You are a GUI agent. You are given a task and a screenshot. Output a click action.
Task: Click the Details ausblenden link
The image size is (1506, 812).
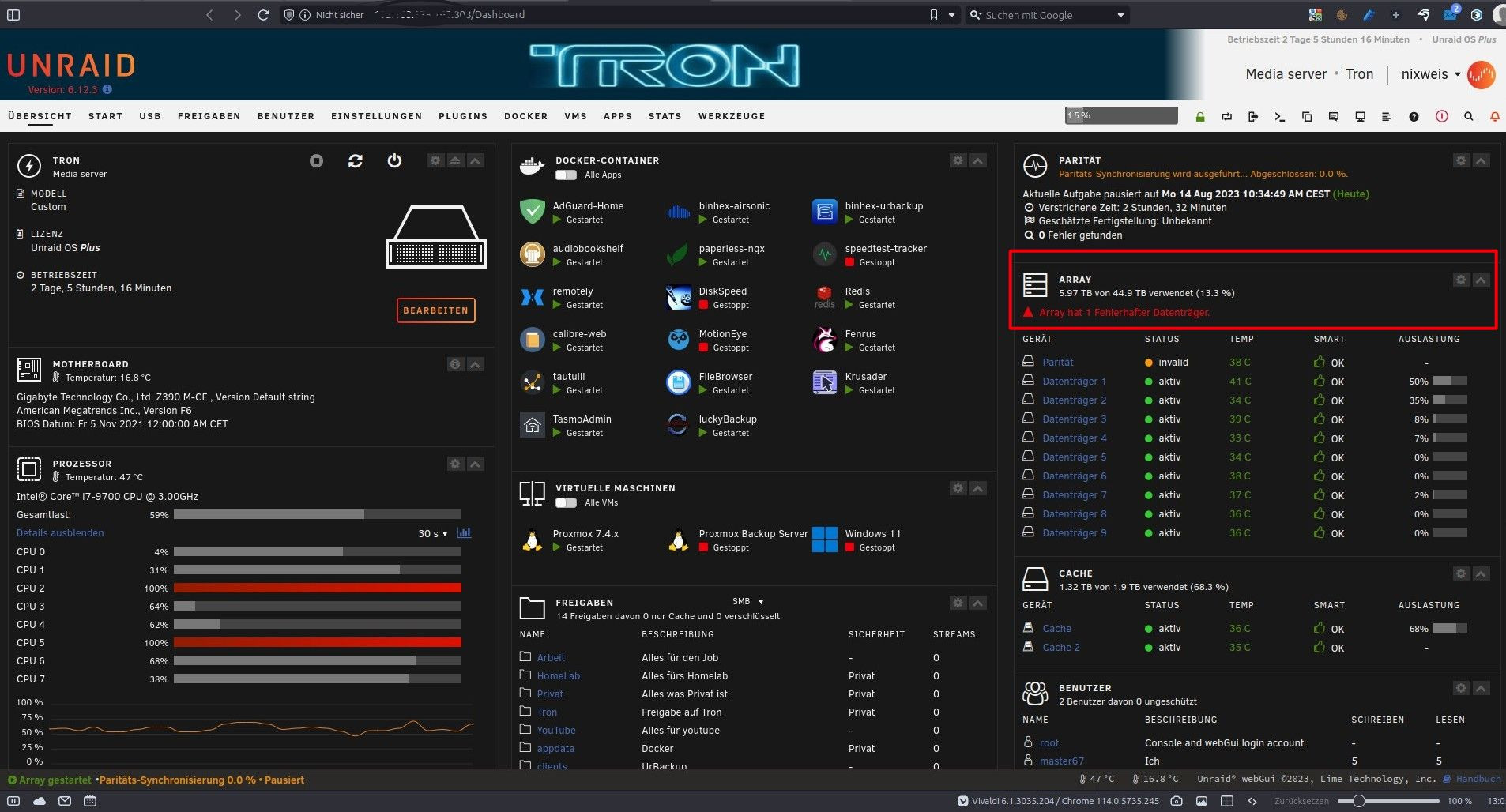coord(60,533)
